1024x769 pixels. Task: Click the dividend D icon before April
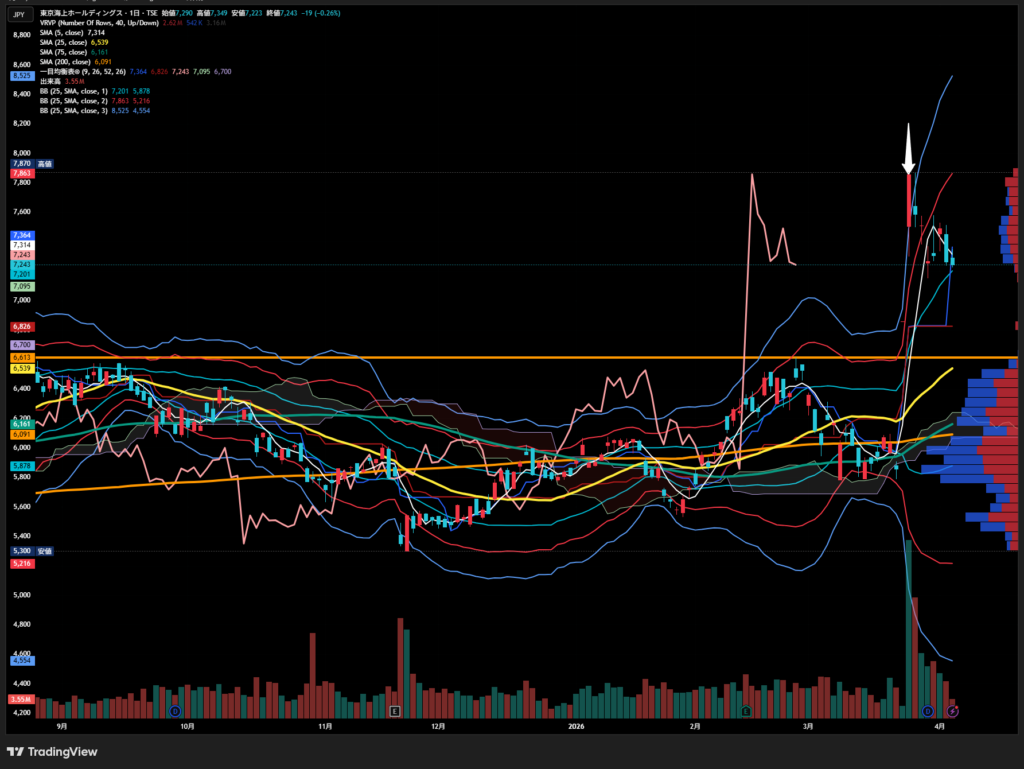click(x=927, y=711)
